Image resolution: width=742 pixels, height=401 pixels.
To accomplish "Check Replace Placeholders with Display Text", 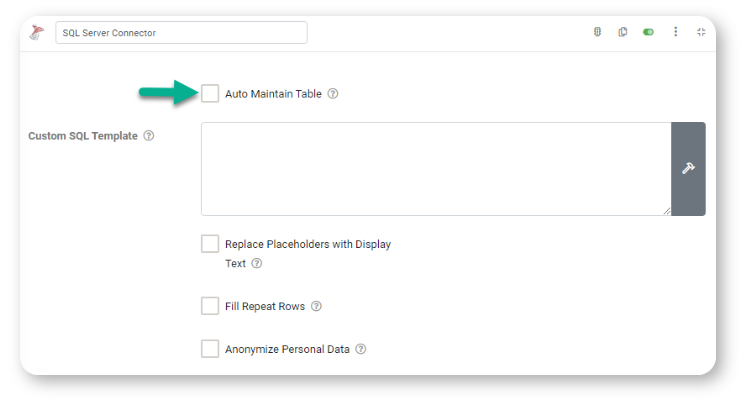I will click(210, 244).
